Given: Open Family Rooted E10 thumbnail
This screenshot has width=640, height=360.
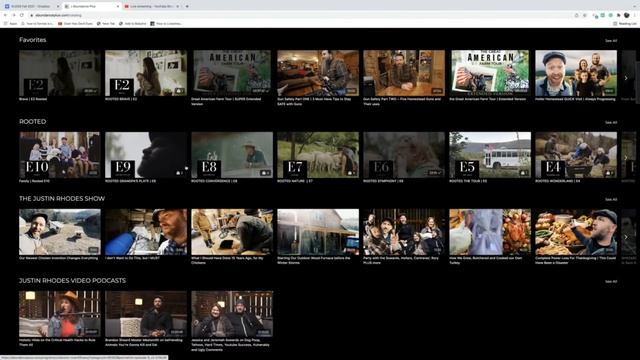Looking at the screenshot, I should pyautogui.click(x=60, y=155).
